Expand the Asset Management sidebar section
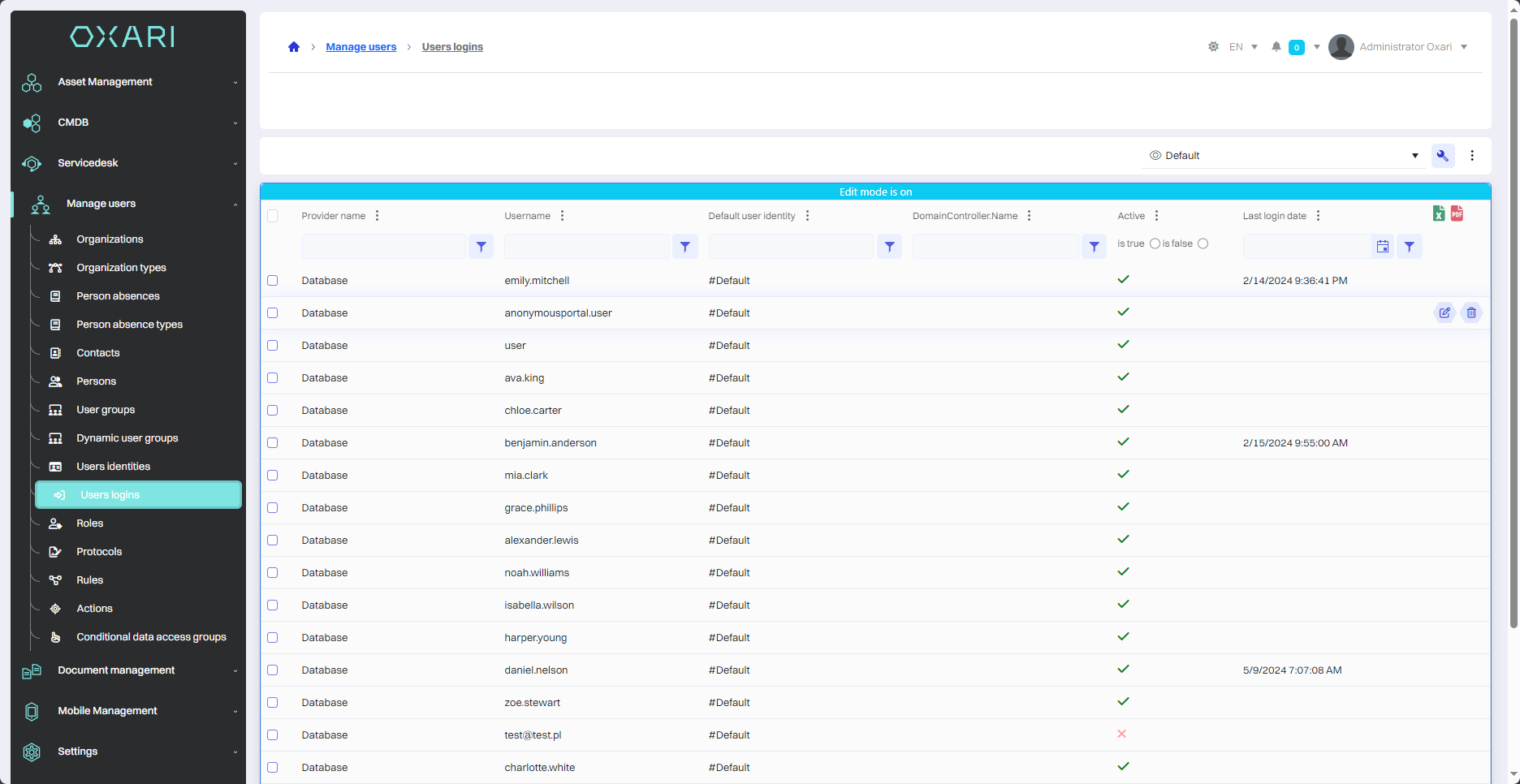This screenshot has width=1520, height=784. 130,82
